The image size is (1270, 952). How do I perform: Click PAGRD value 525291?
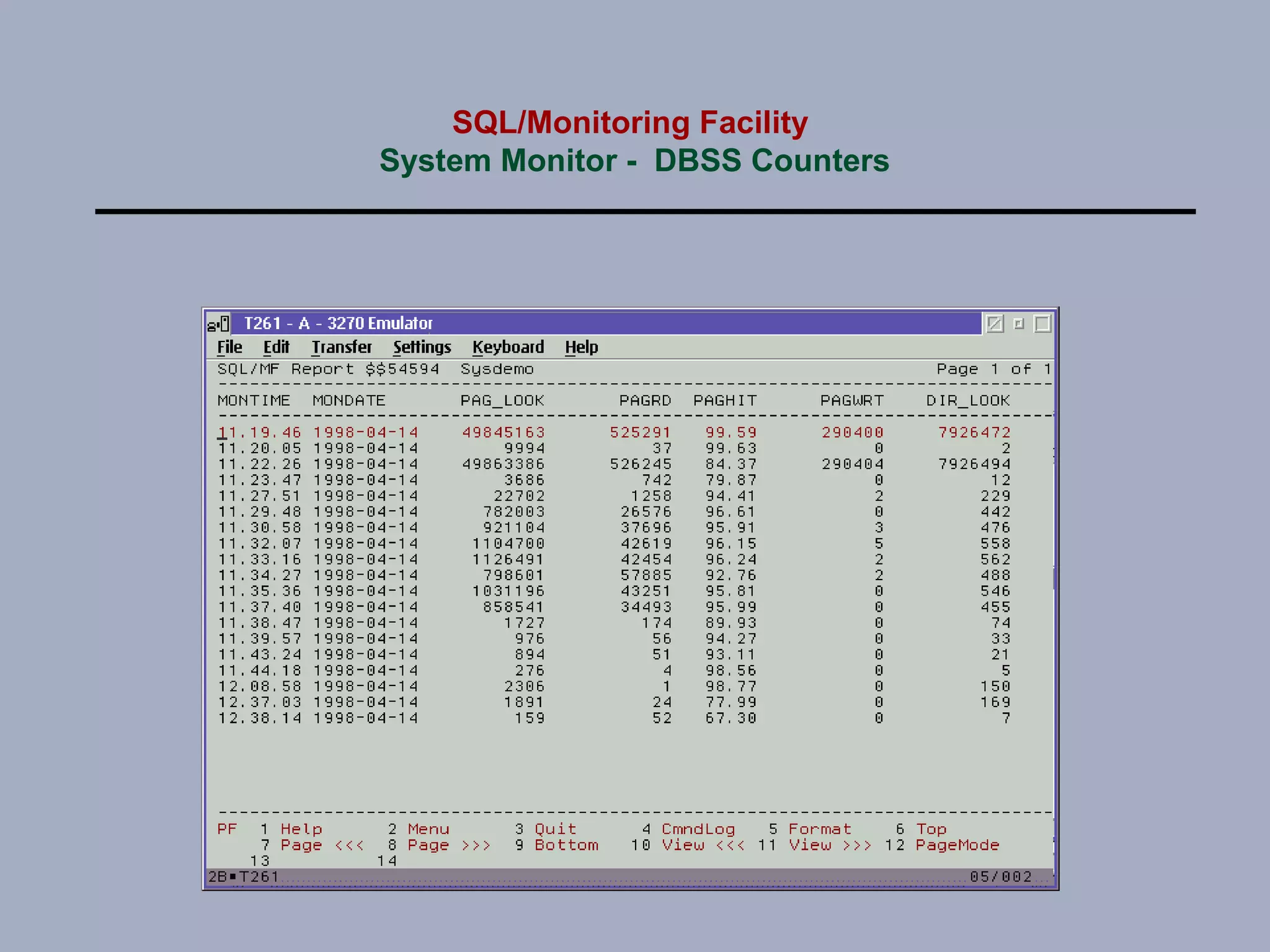[640, 433]
